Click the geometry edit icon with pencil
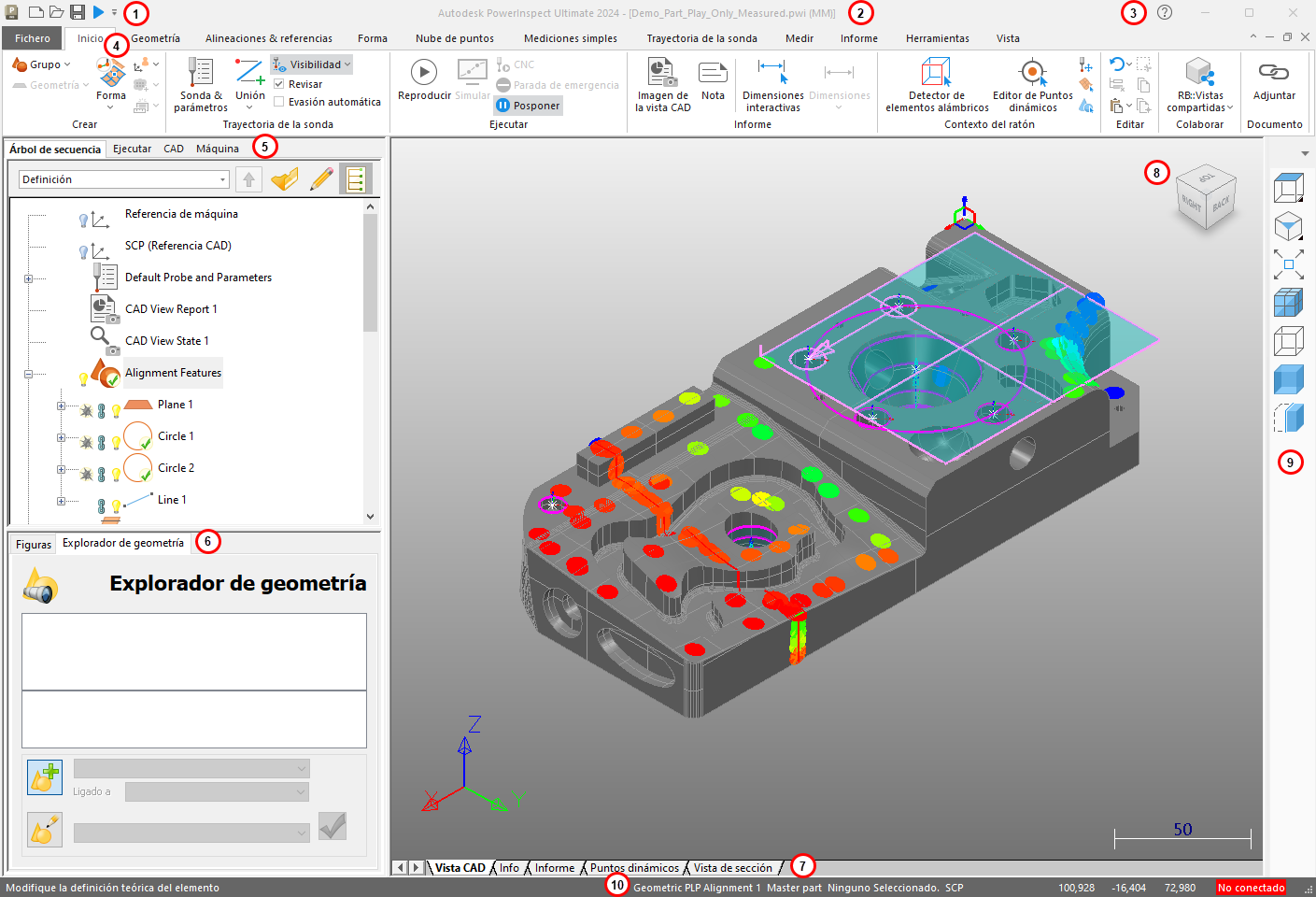Screen dimensions: 1316x897 click(45, 830)
